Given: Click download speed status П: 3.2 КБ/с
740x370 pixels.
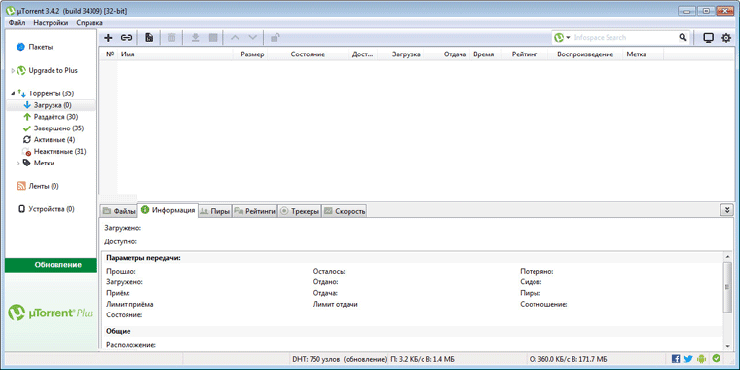Looking at the screenshot, I should (422, 359).
